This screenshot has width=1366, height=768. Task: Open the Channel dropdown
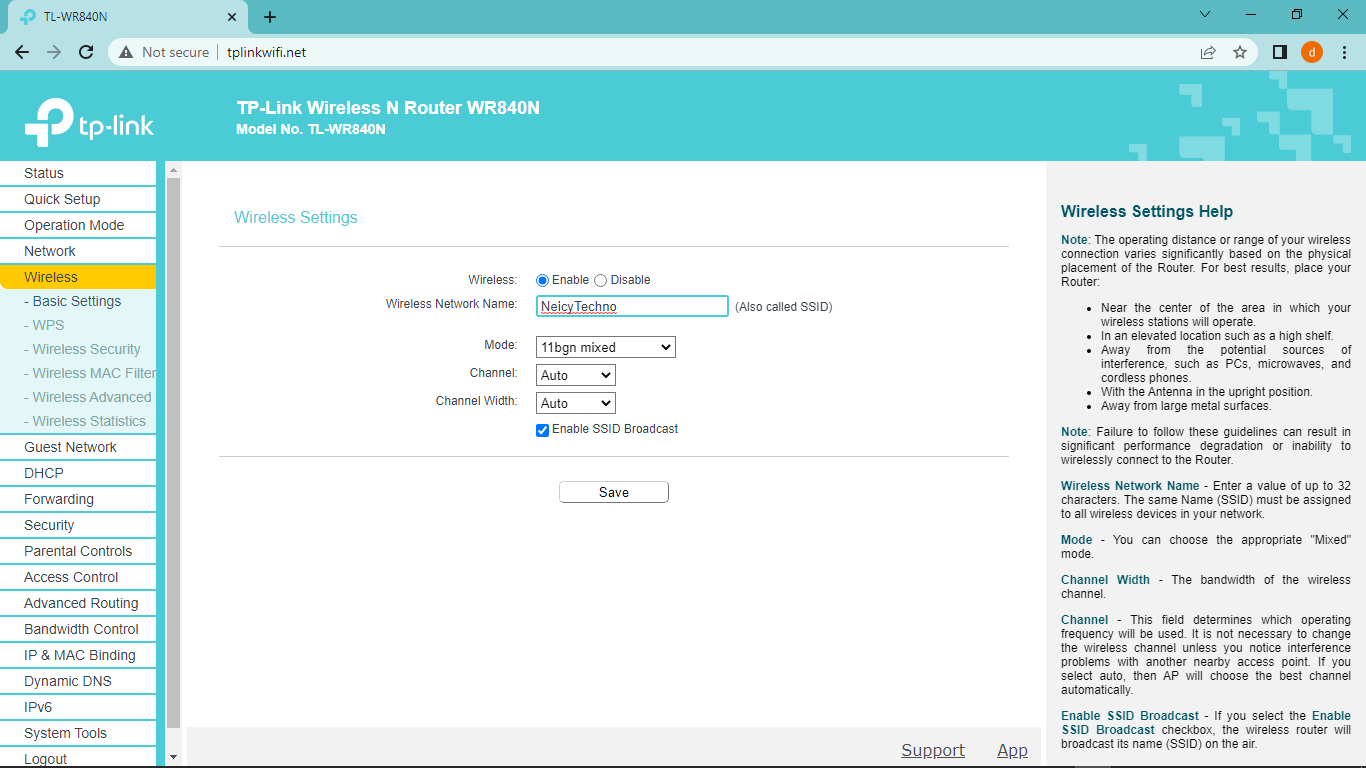pos(576,375)
